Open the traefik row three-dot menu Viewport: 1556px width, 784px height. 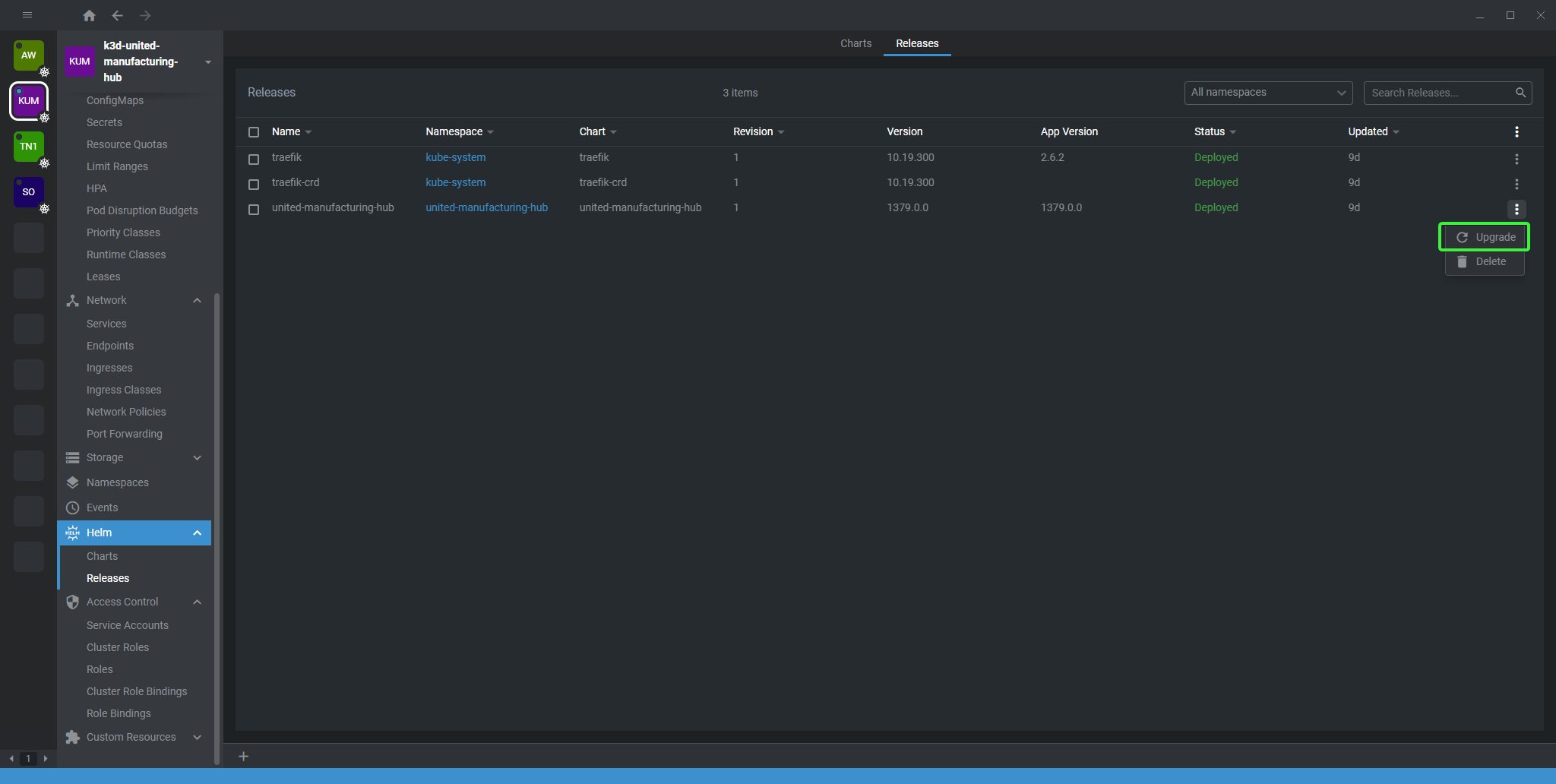click(x=1516, y=159)
